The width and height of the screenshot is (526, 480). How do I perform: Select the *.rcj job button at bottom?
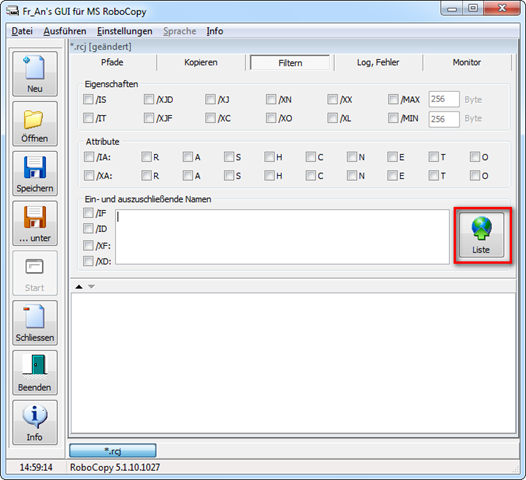[x=113, y=450]
